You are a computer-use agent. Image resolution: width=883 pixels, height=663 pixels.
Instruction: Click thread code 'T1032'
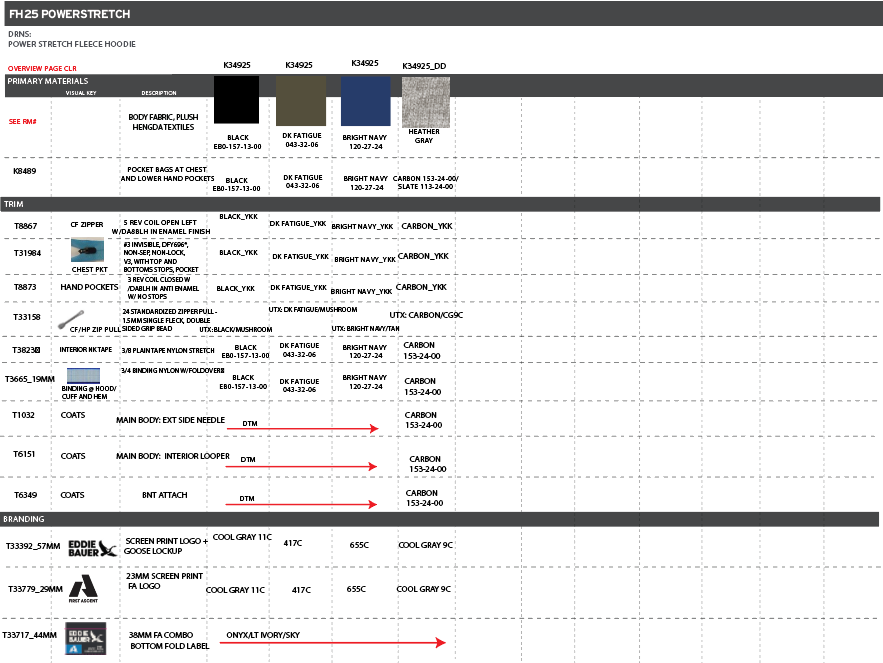click(x=24, y=415)
